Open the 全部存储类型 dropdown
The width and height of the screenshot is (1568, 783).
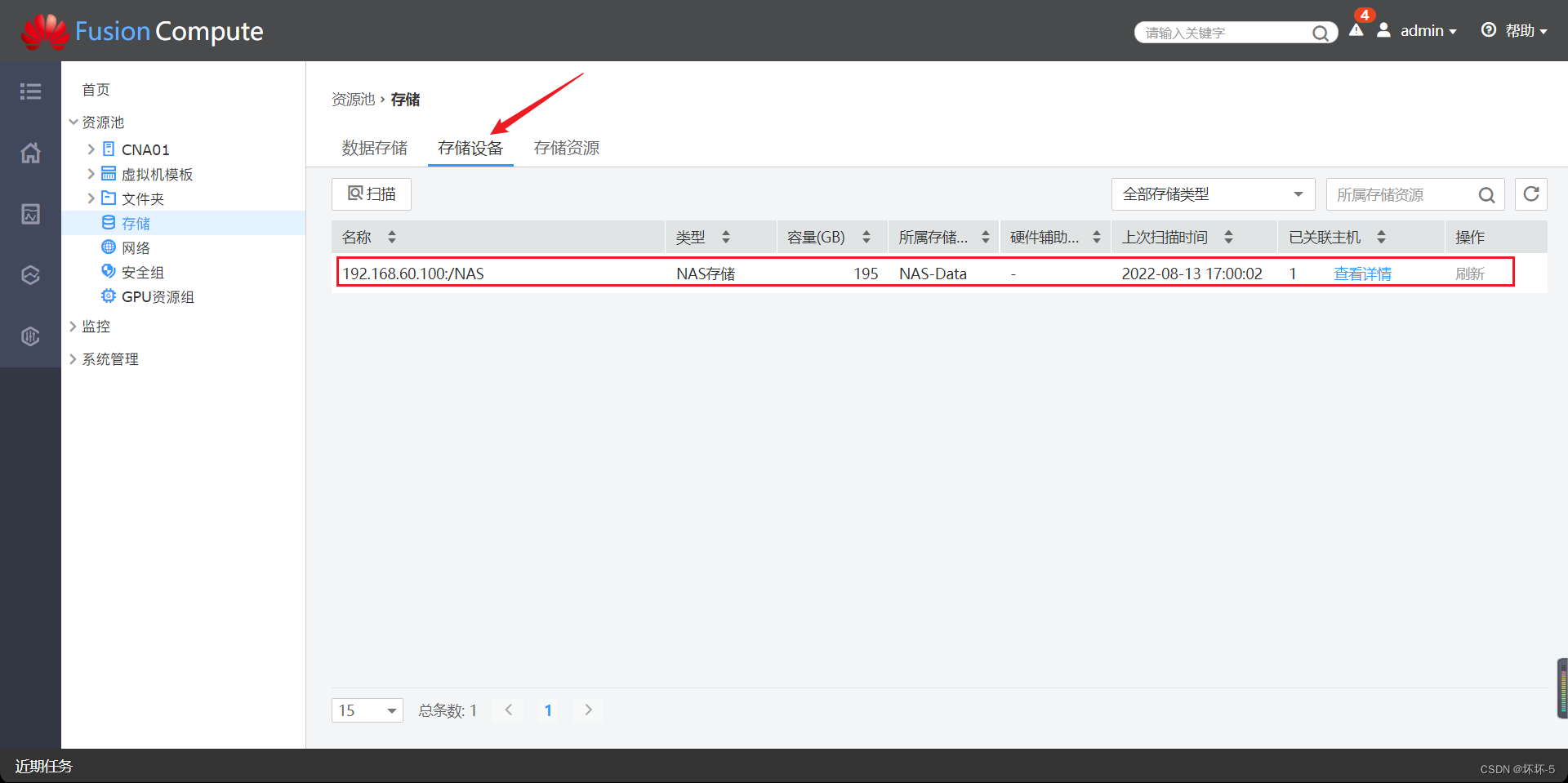pos(1213,194)
